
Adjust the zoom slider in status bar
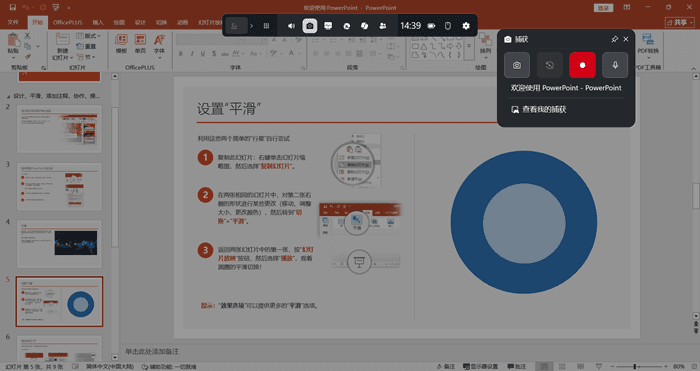[x=634, y=366]
